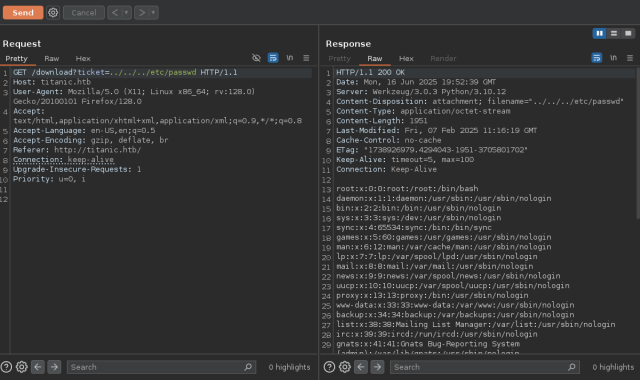
Task: Click the Response panel vertical scrollbar
Action: click(638, 143)
